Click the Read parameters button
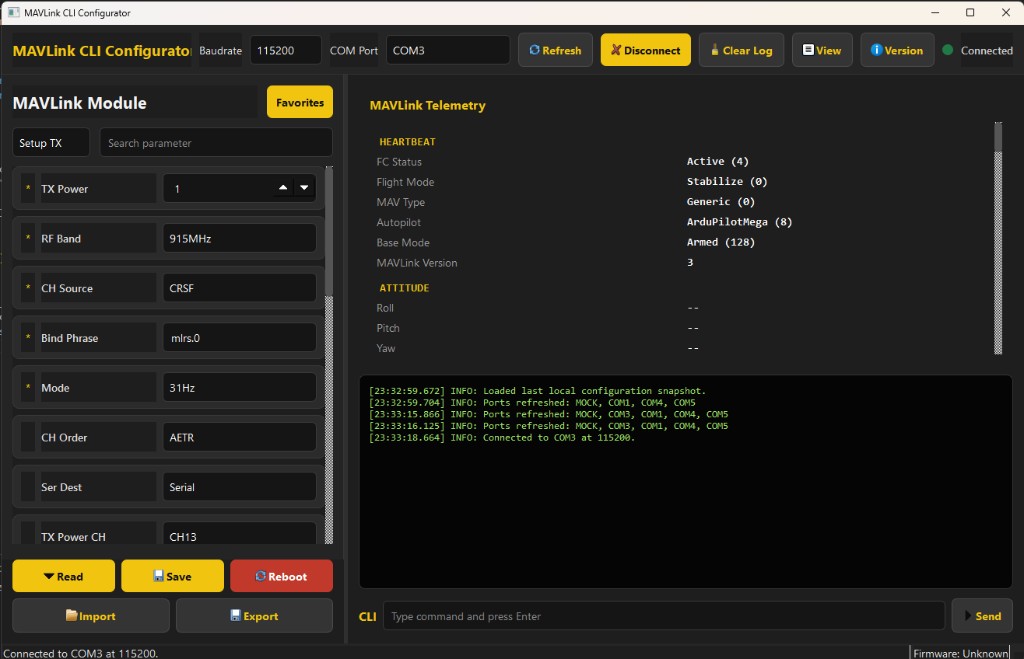The height and width of the screenshot is (659, 1024). (x=63, y=576)
